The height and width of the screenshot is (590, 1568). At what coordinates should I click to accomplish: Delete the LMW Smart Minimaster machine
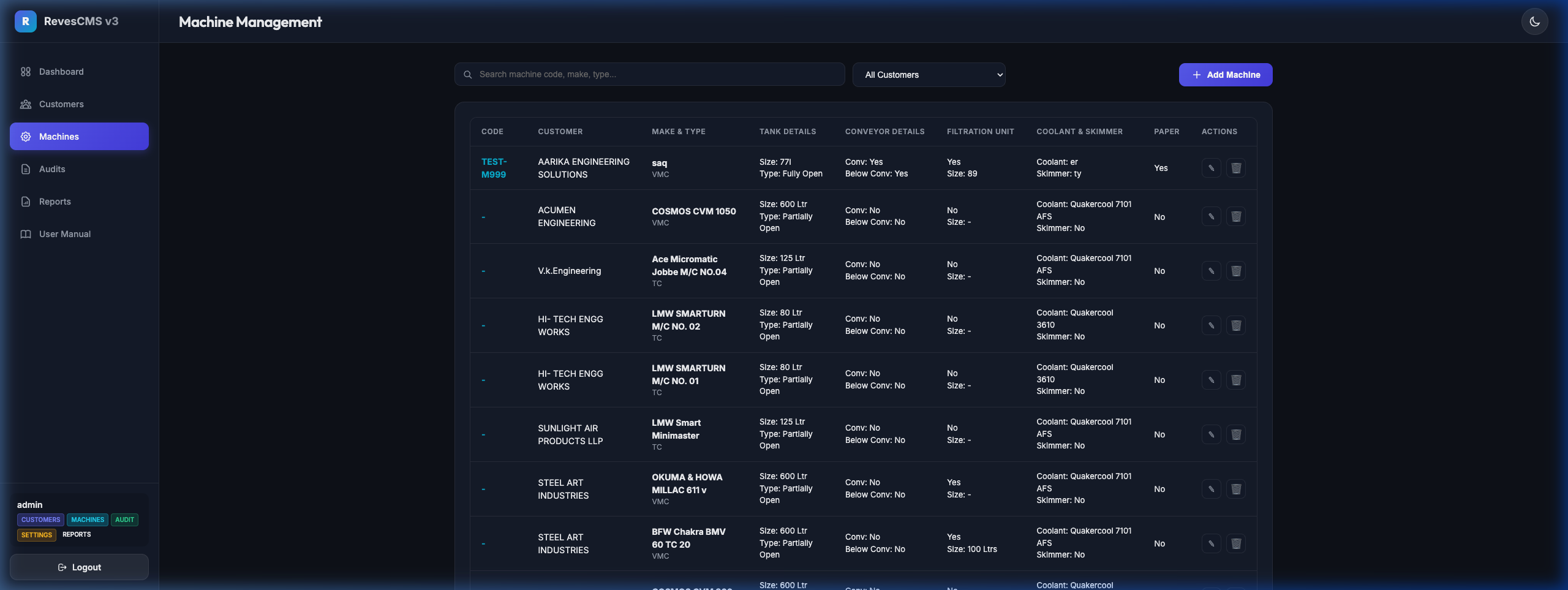(1236, 434)
